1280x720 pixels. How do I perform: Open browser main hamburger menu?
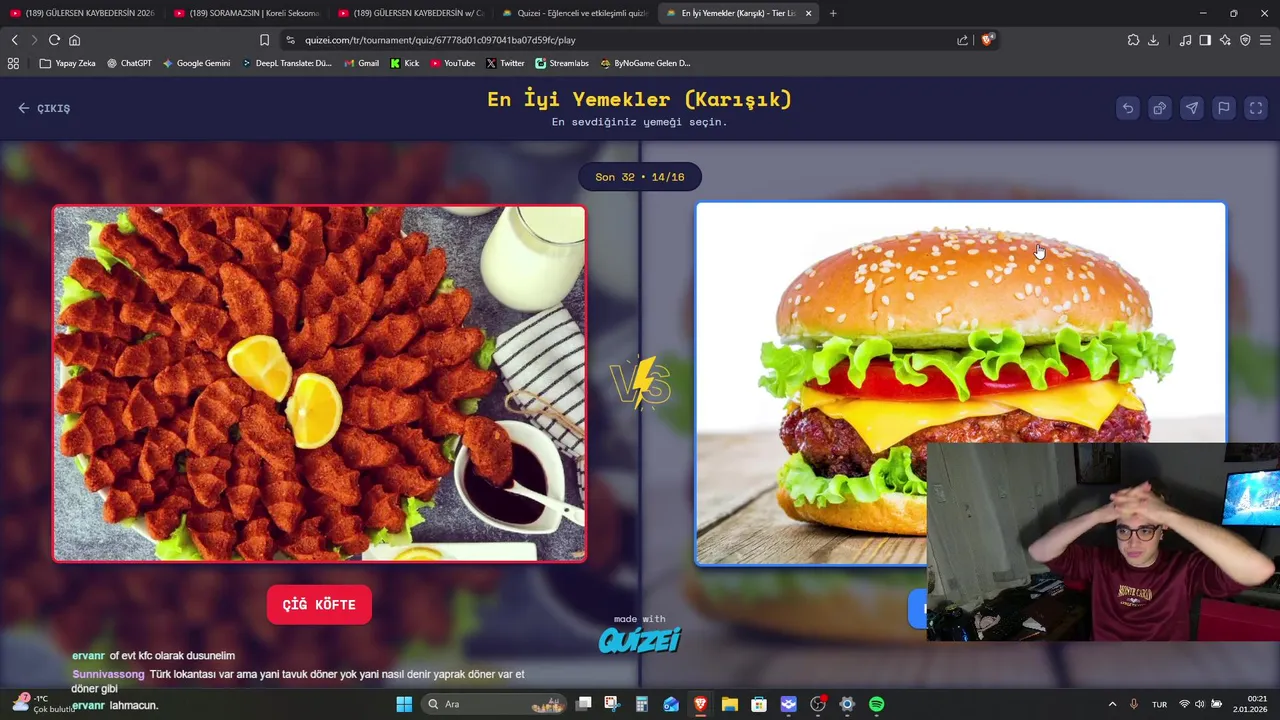click(x=1265, y=40)
